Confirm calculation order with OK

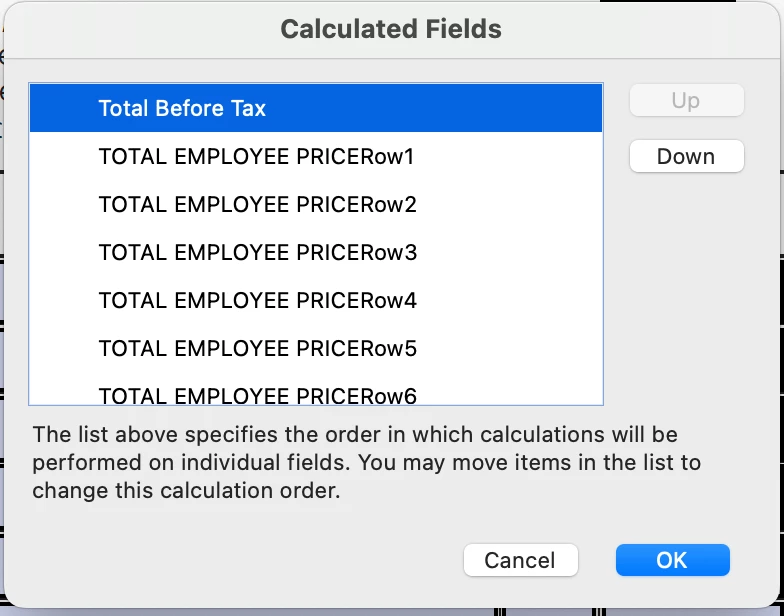pyautogui.click(x=672, y=560)
